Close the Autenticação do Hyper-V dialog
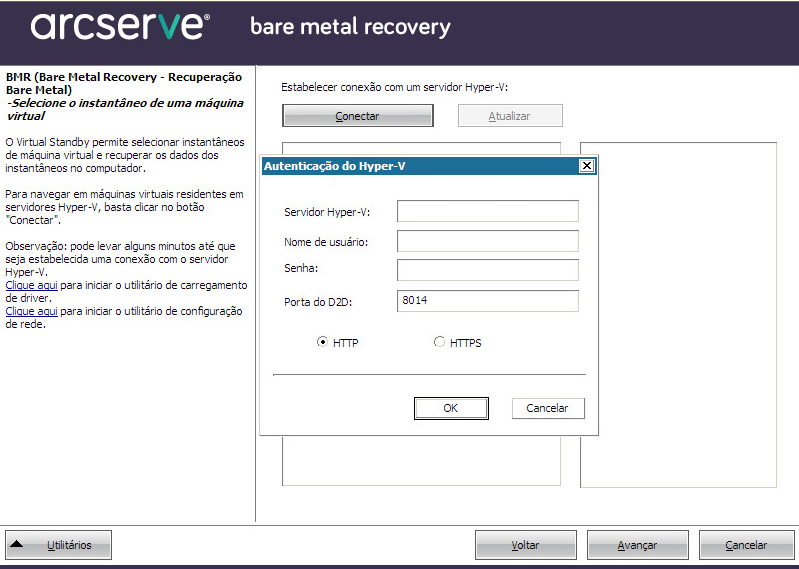Screen dimensions: 799x569 click(587, 166)
